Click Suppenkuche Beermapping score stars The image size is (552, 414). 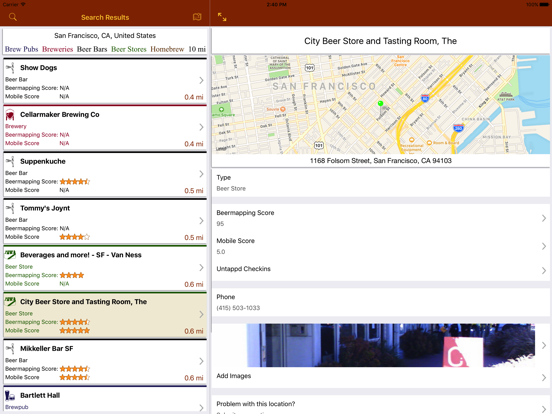[x=75, y=182]
